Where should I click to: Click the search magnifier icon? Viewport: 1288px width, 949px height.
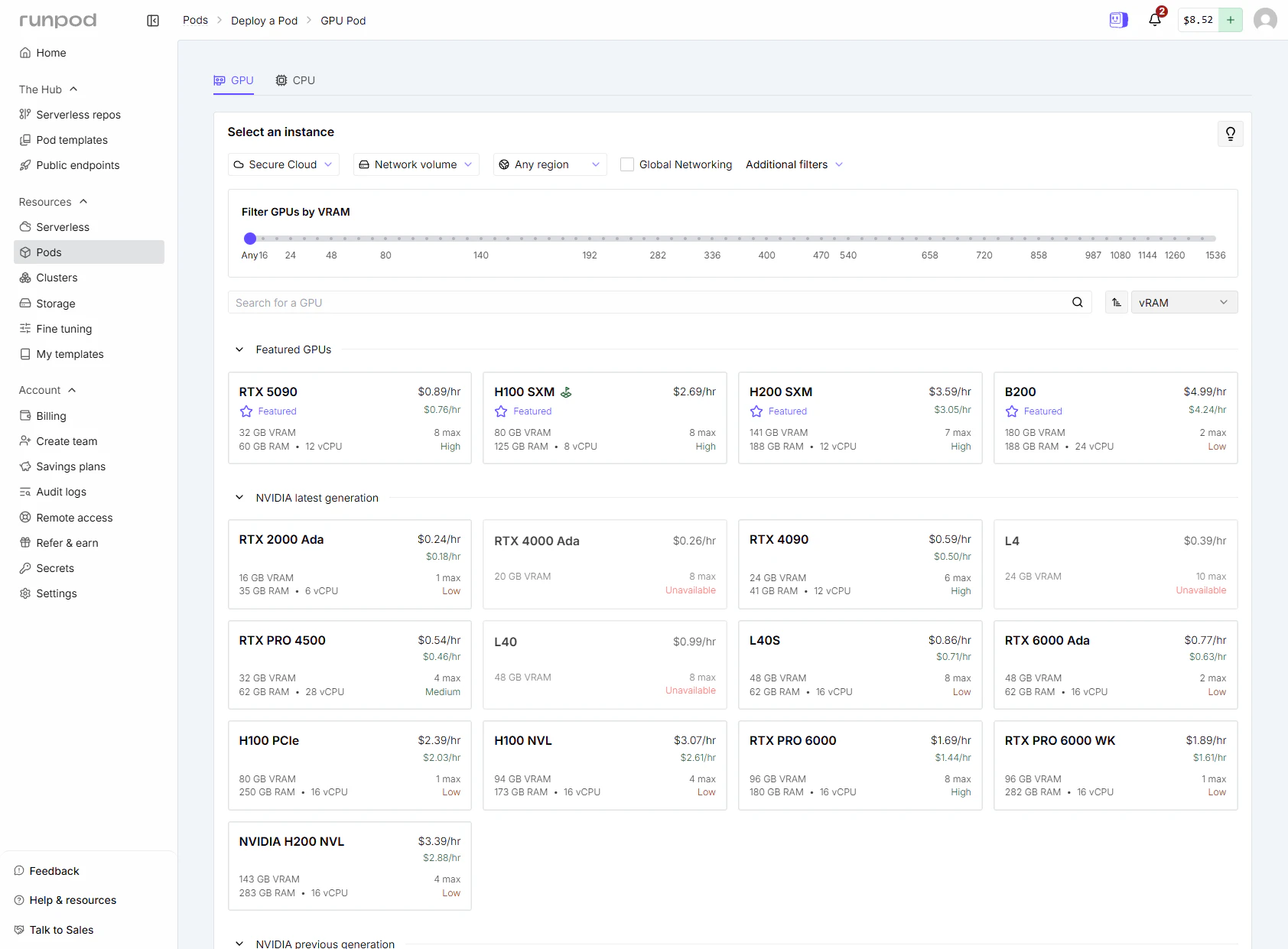click(x=1078, y=303)
